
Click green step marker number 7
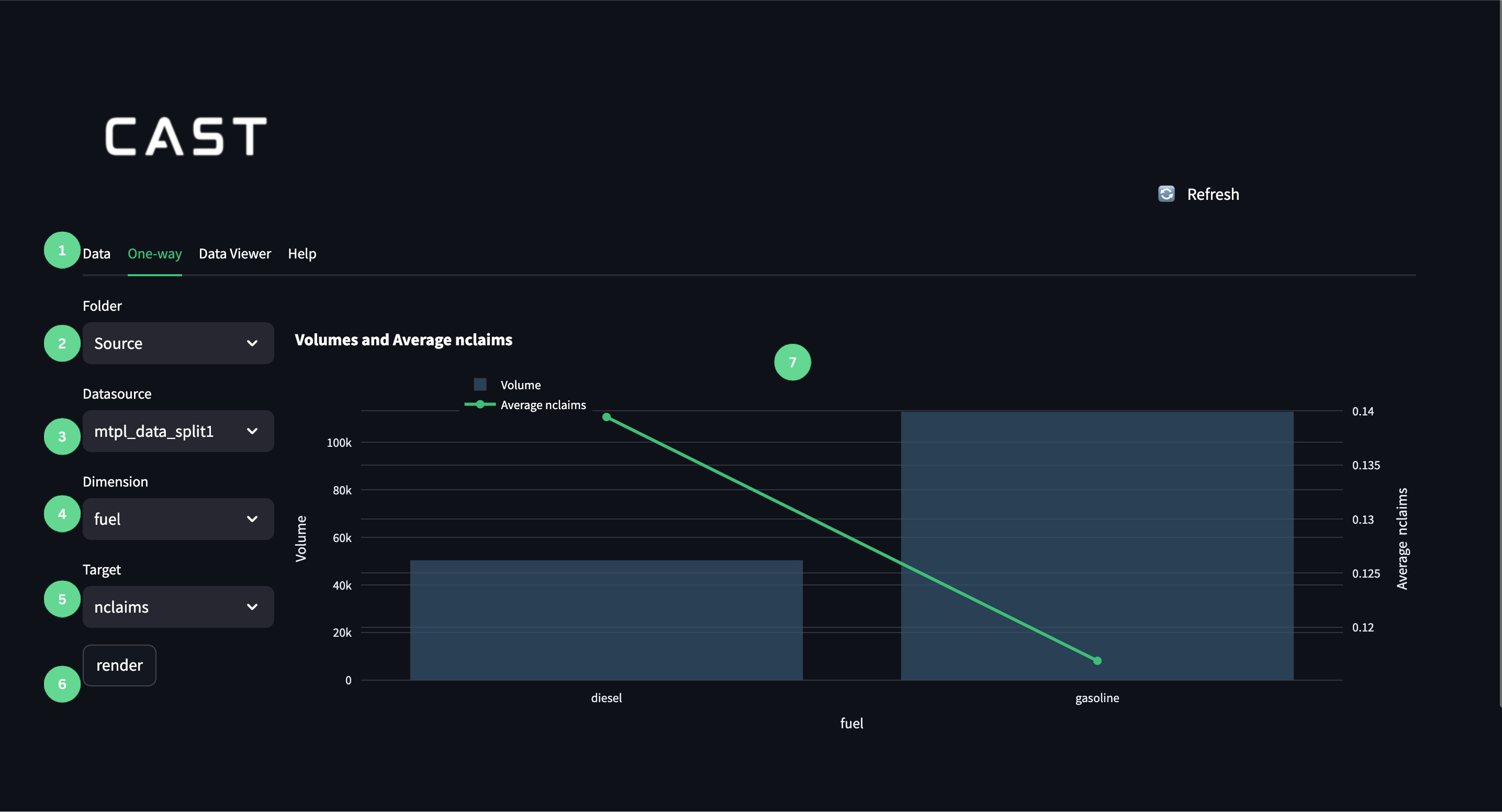pyautogui.click(x=792, y=362)
